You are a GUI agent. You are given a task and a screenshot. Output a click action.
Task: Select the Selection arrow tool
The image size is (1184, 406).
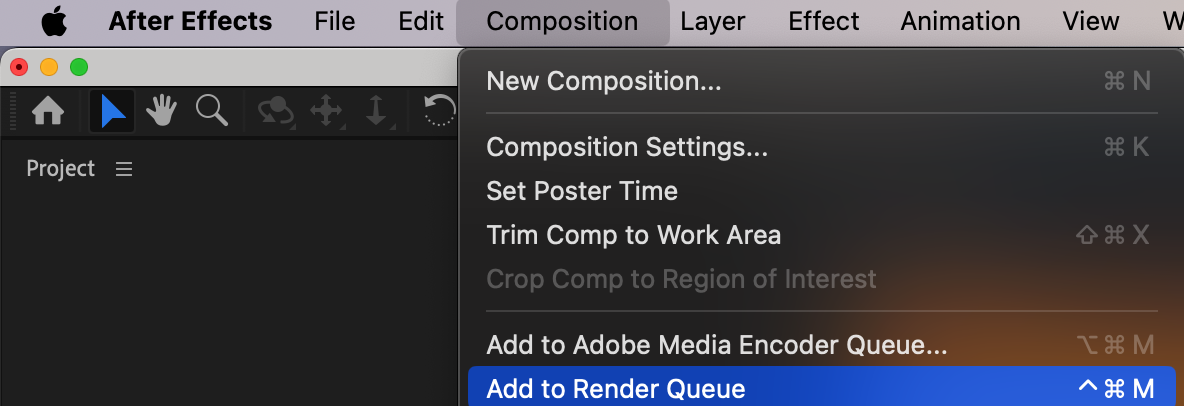(113, 111)
